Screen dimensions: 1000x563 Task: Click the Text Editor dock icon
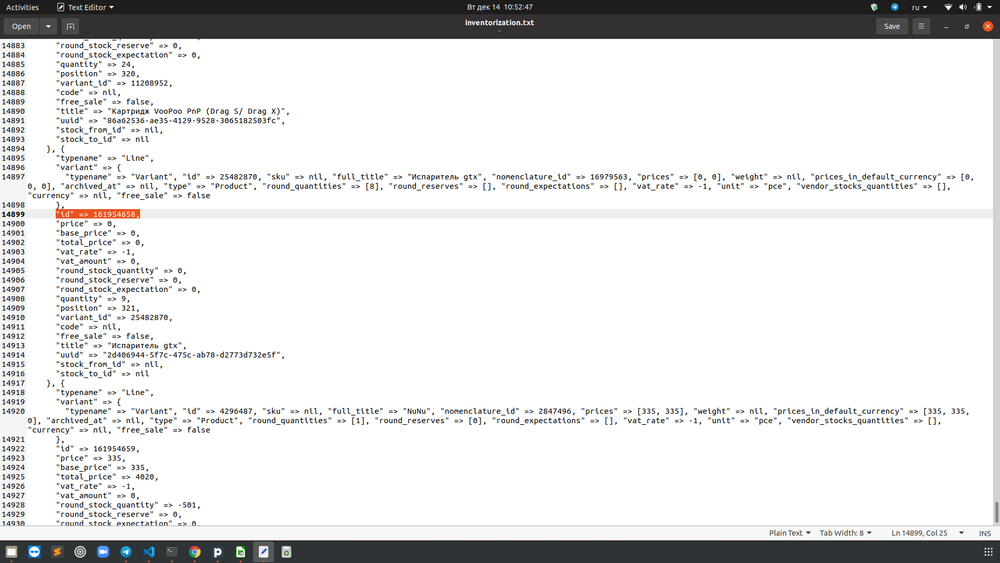[263, 552]
